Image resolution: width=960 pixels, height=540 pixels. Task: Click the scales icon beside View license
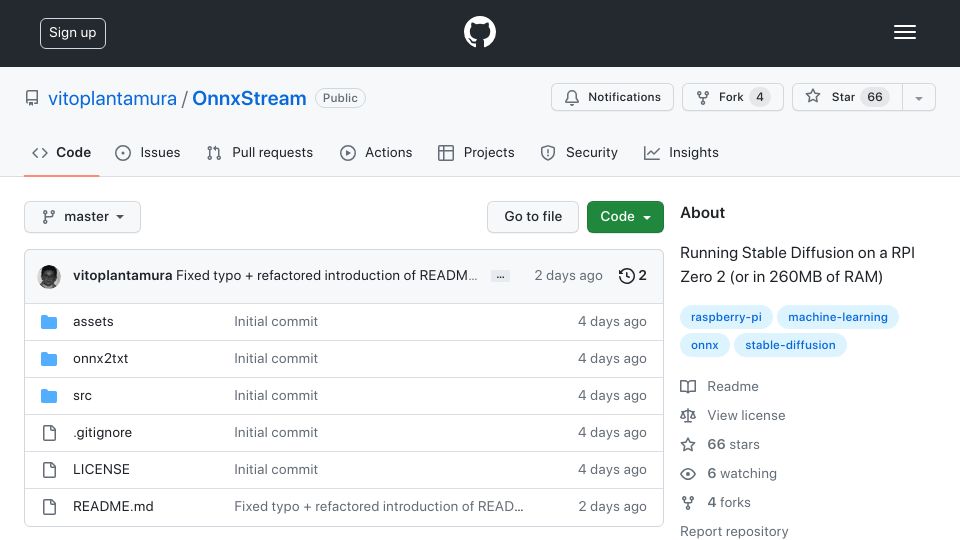coord(688,416)
